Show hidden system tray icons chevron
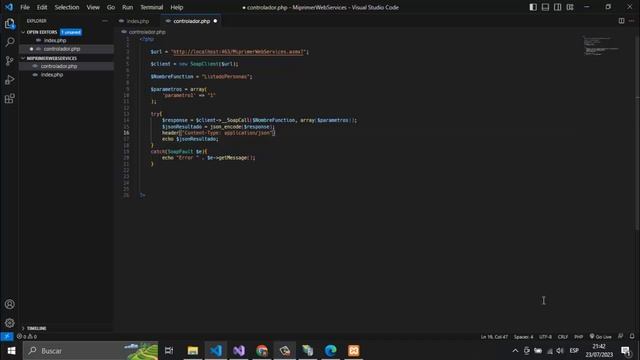This screenshot has width=640, height=360. point(515,351)
